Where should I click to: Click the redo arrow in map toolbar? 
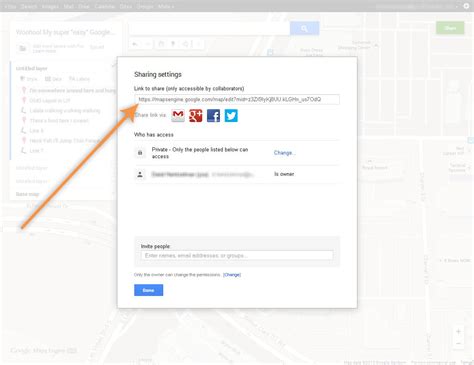pos(148,44)
